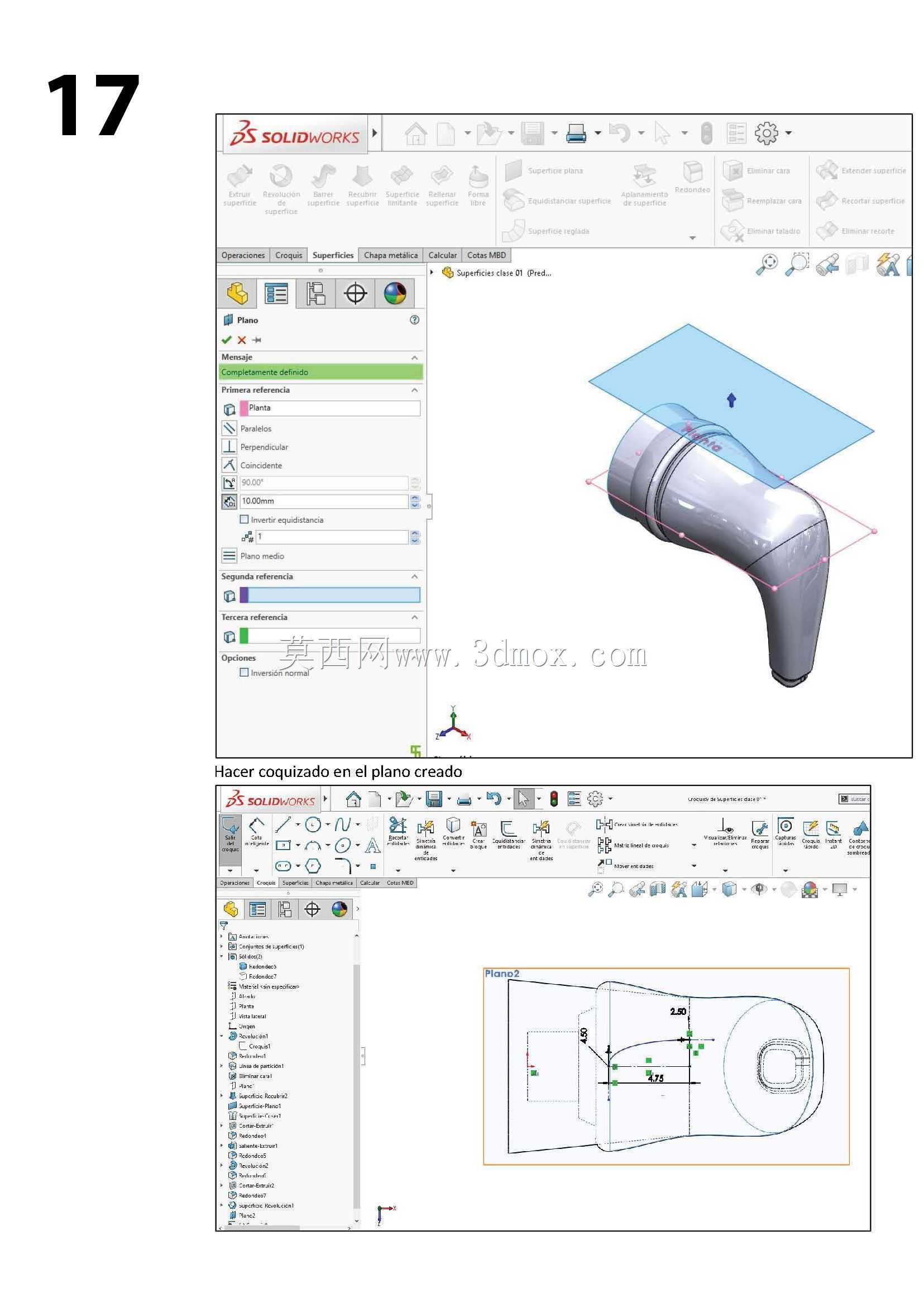Click green swatch of Tercera referencia box
Screen dimensions: 924x1307
tap(244, 635)
